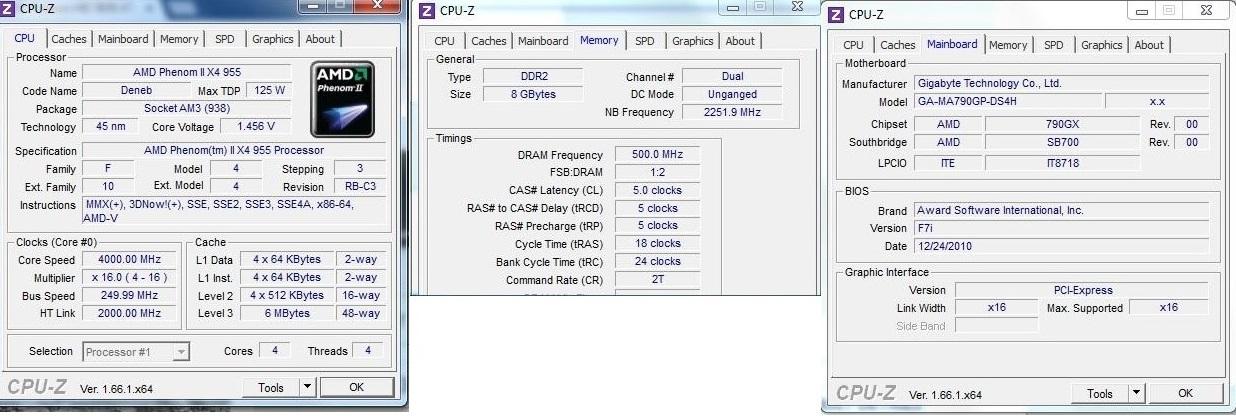Expand Tools dropdown arrow in the Mainboard window
Screen dimensions: 1236x416
1136,393
